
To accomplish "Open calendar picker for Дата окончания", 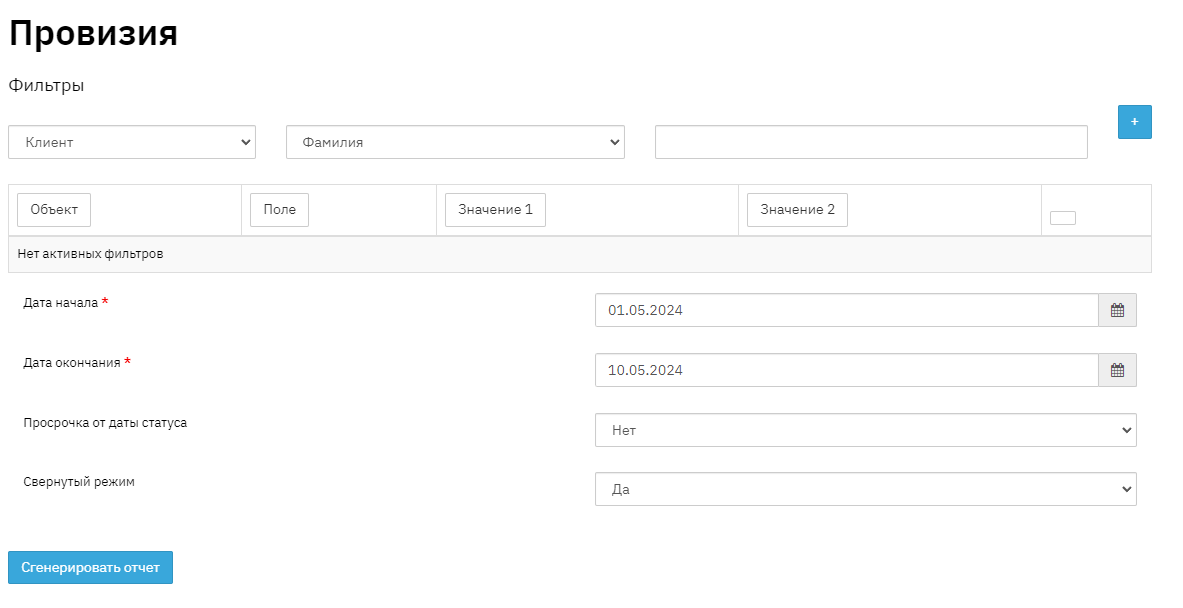I will [1117, 370].
